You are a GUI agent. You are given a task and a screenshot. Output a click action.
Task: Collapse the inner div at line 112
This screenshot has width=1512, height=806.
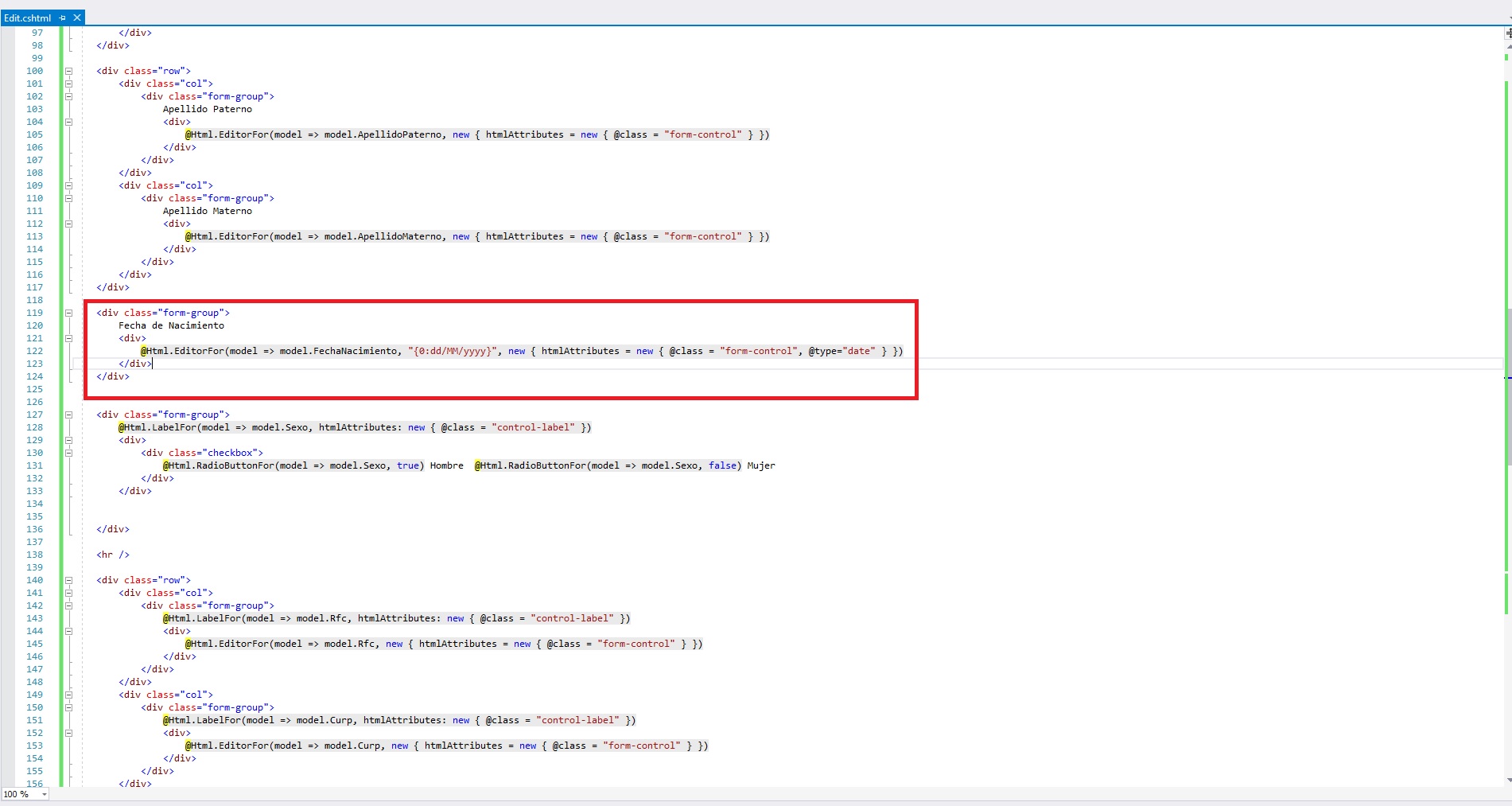pyautogui.click(x=68, y=224)
